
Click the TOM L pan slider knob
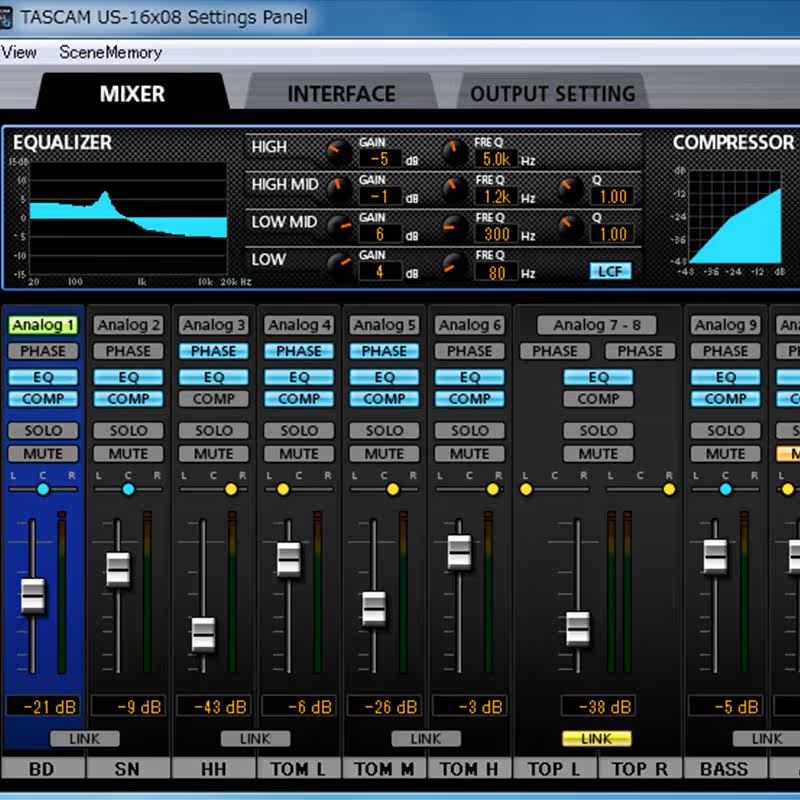coord(283,489)
